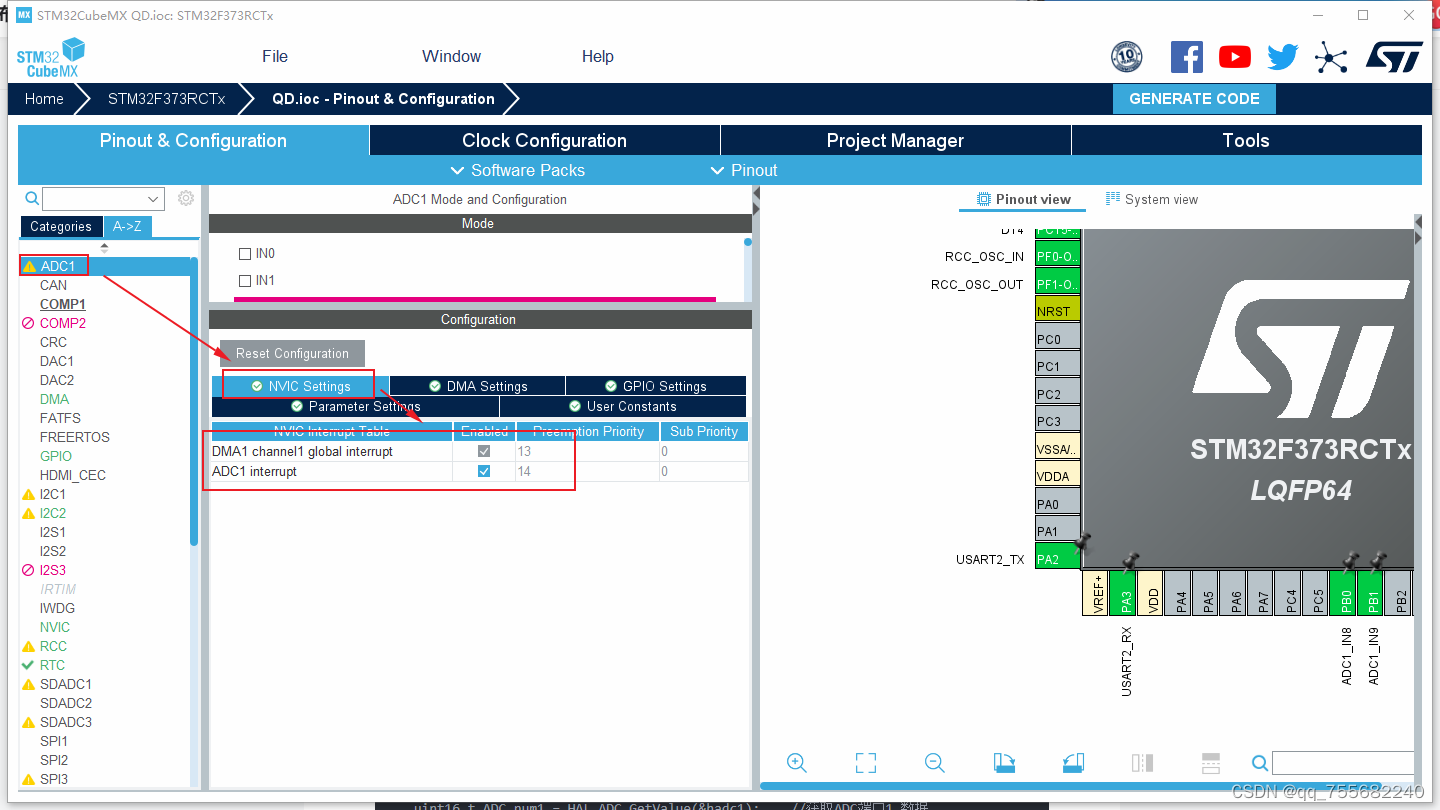1440x810 pixels.
Task: Select the A->Z tab
Action: 127,227
